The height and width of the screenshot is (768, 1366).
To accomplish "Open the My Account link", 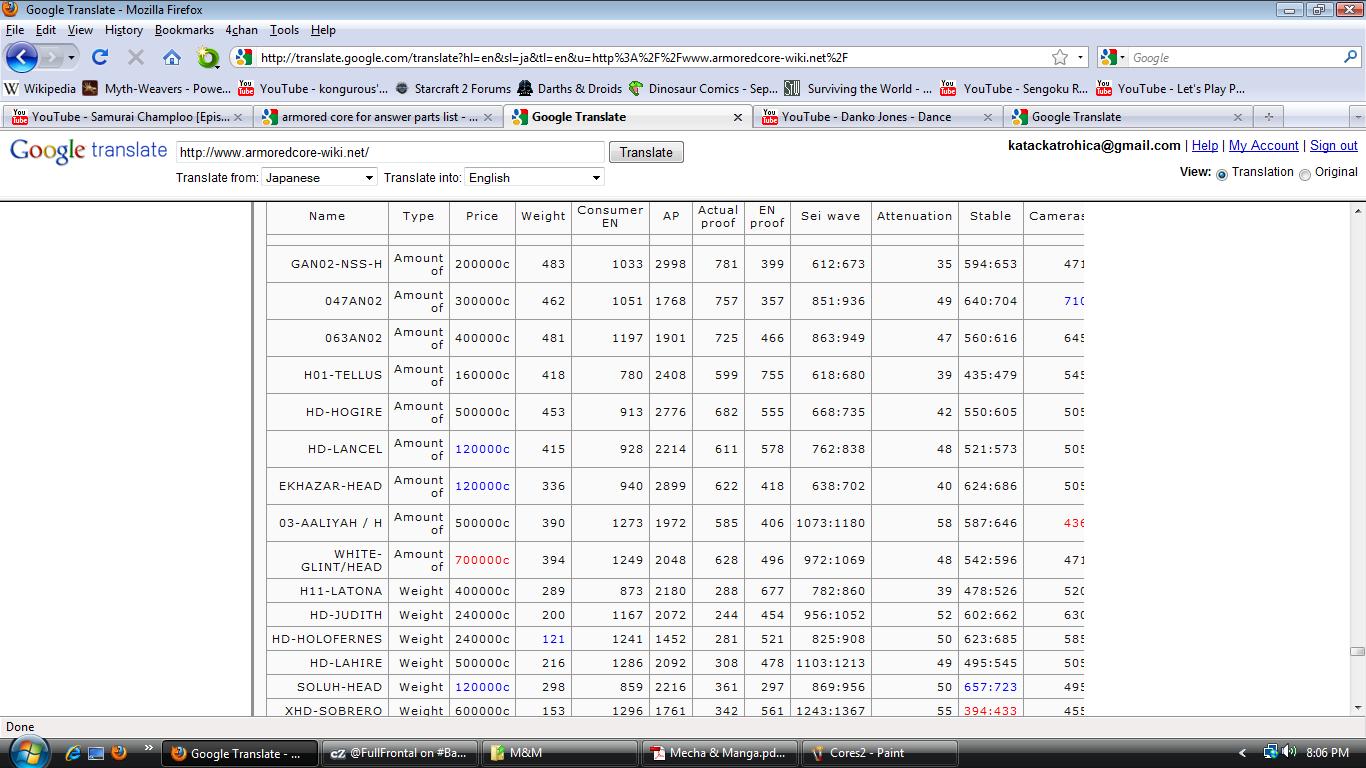I will [x=1264, y=145].
